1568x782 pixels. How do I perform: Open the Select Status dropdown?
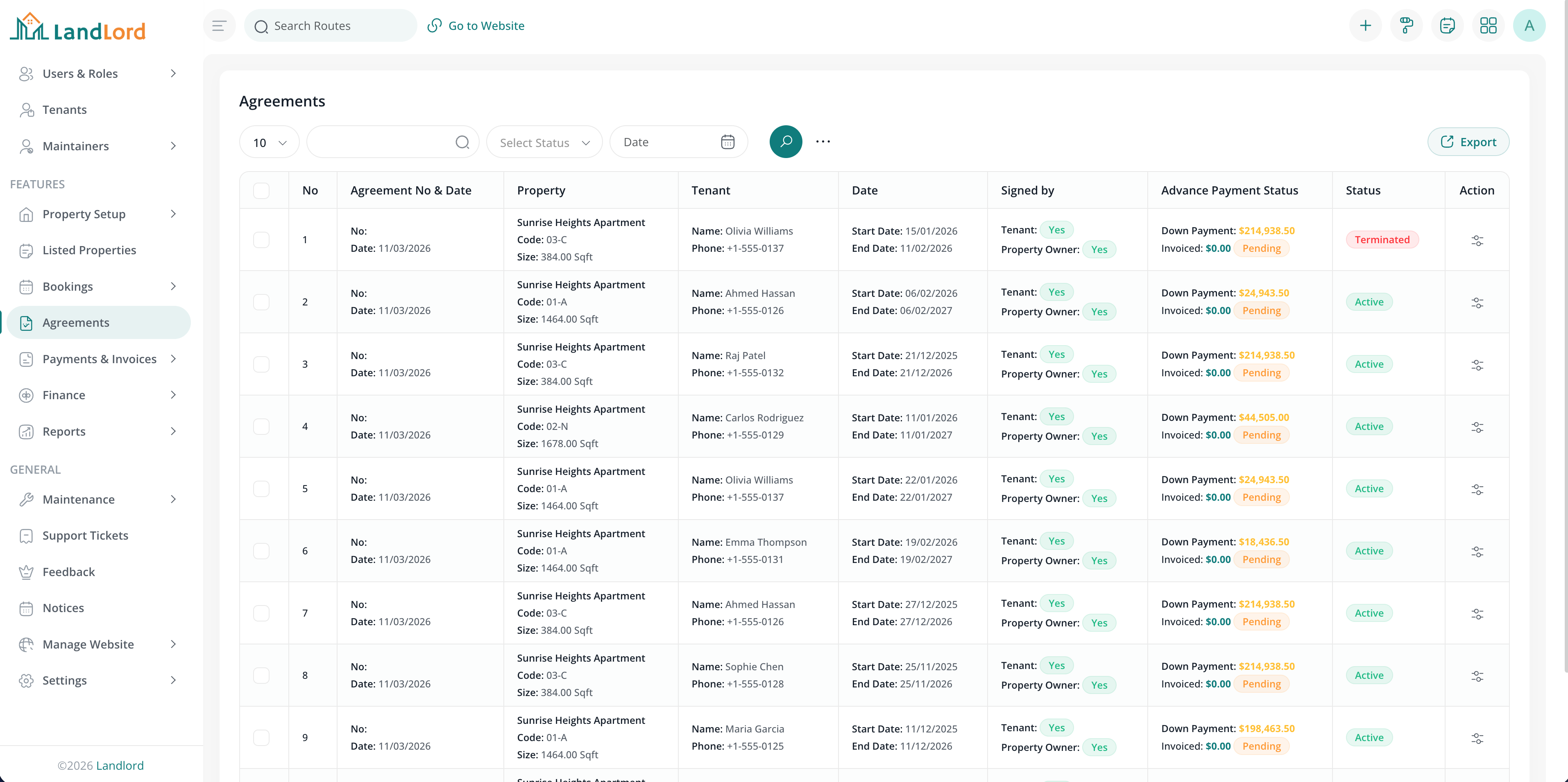[x=544, y=142]
